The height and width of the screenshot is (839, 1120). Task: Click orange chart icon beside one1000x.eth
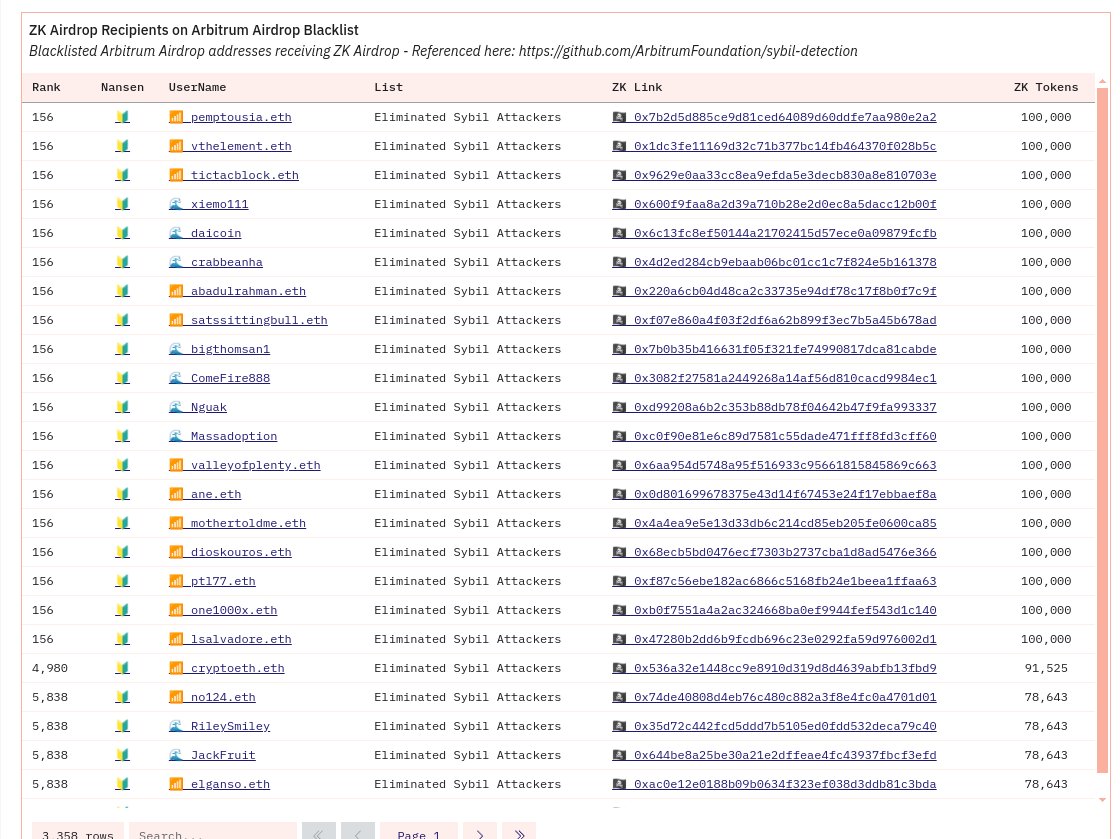[x=176, y=610]
